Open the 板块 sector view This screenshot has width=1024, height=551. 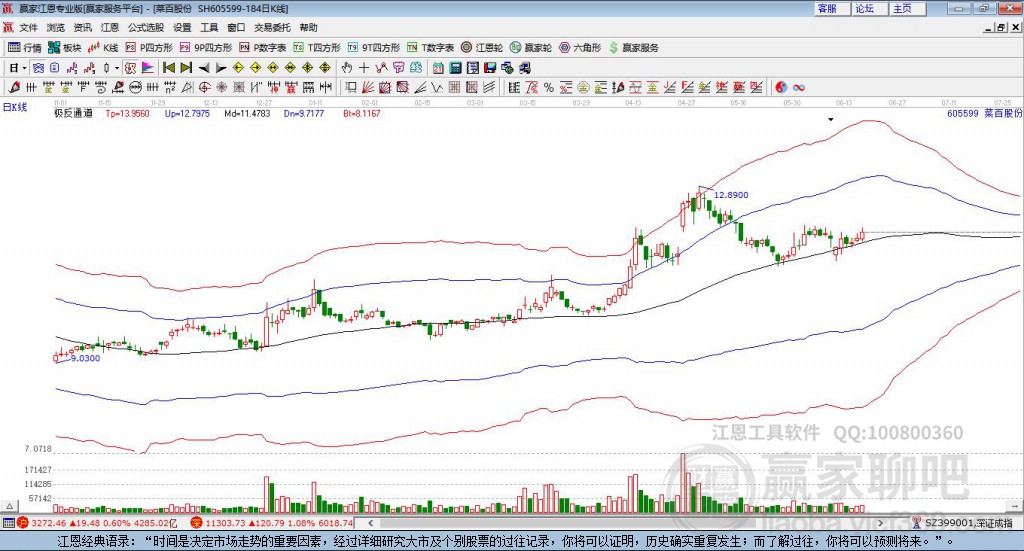(x=64, y=48)
